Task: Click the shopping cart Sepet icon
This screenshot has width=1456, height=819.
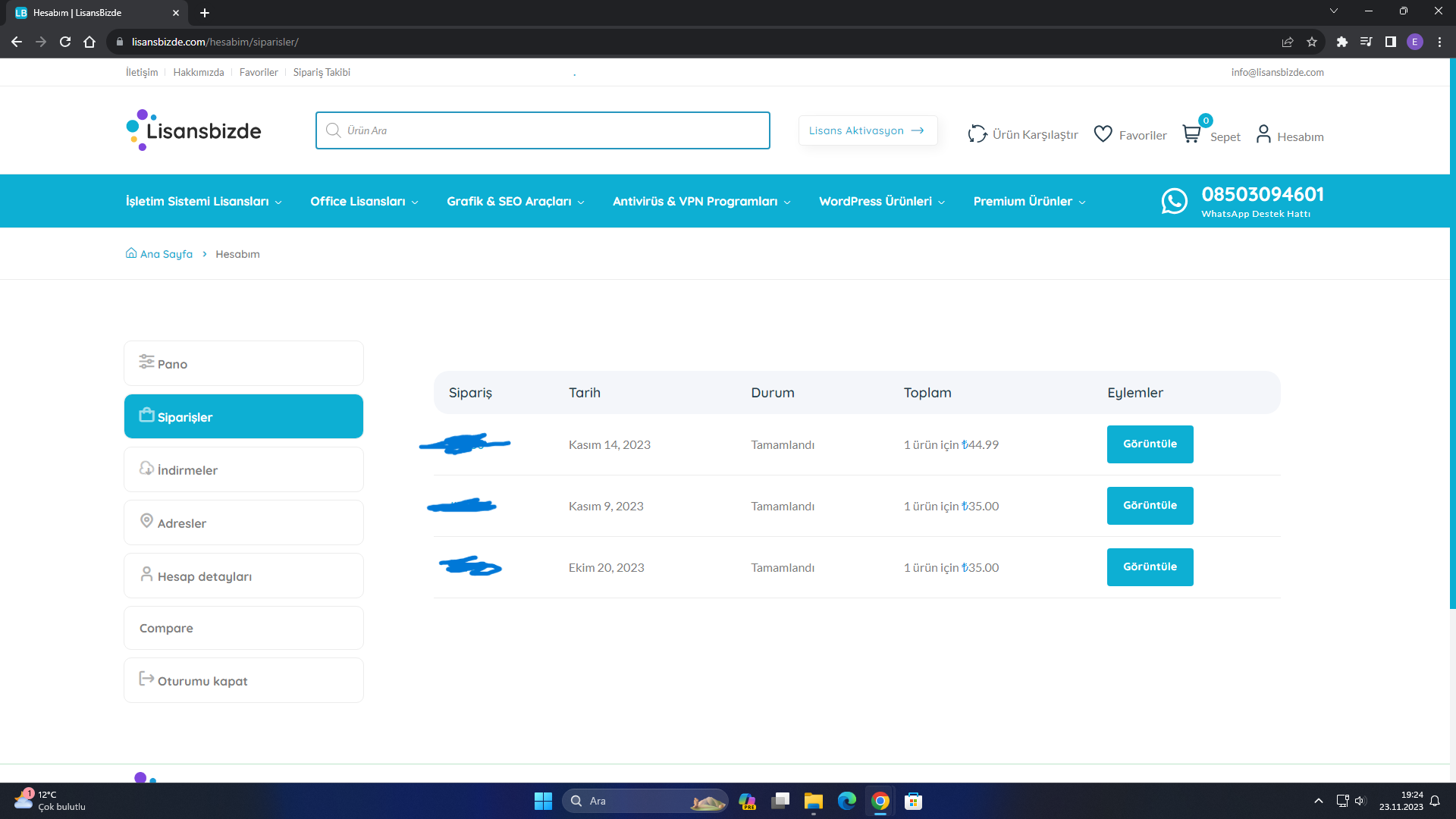Action: [1191, 134]
